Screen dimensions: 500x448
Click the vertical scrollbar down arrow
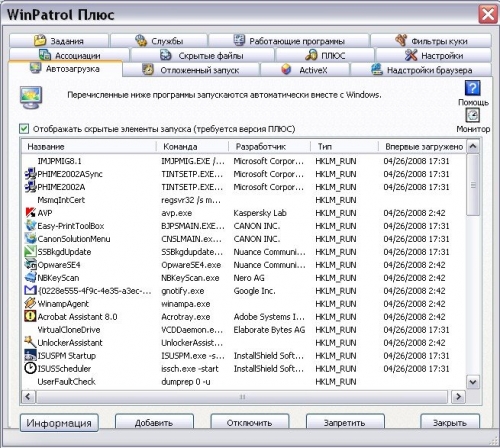pyautogui.click(x=473, y=382)
